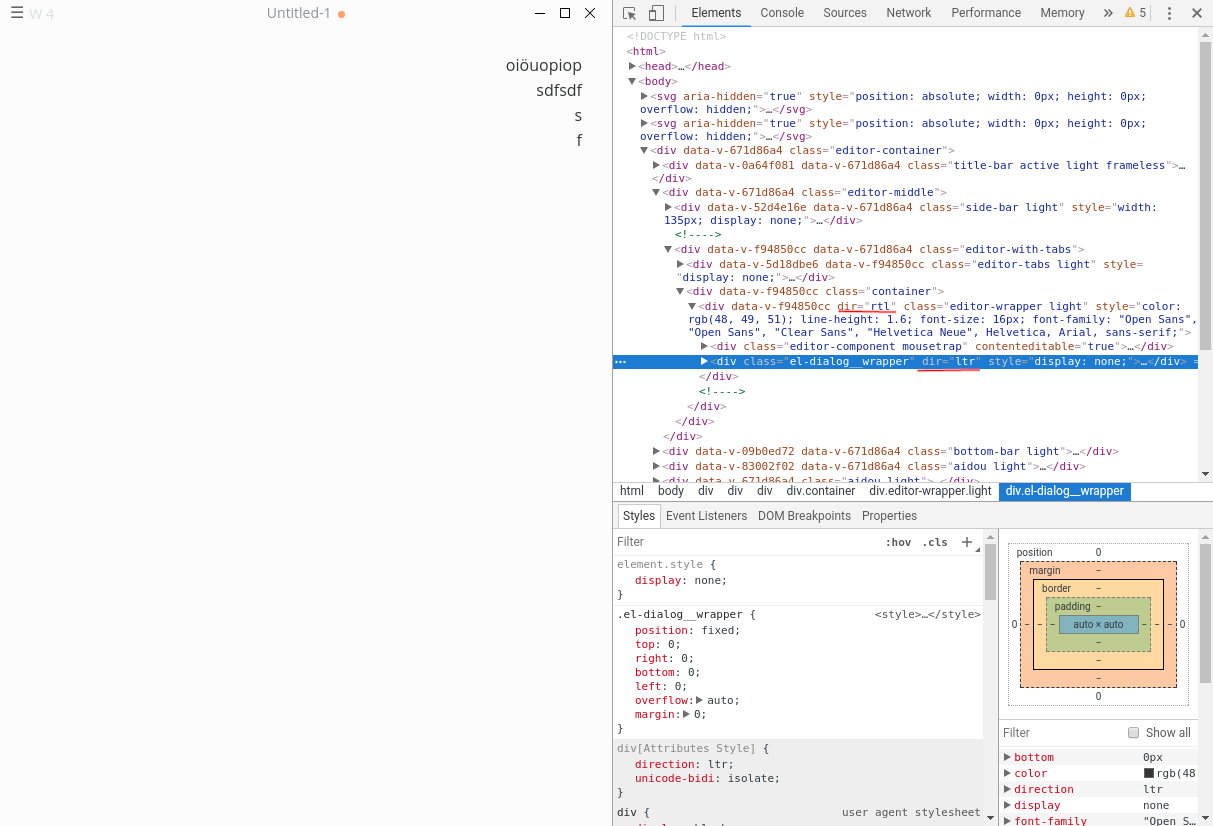Switch to the Sources tab
The height and width of the screenshot is (826, 1213).
click(x=845, y=13)
